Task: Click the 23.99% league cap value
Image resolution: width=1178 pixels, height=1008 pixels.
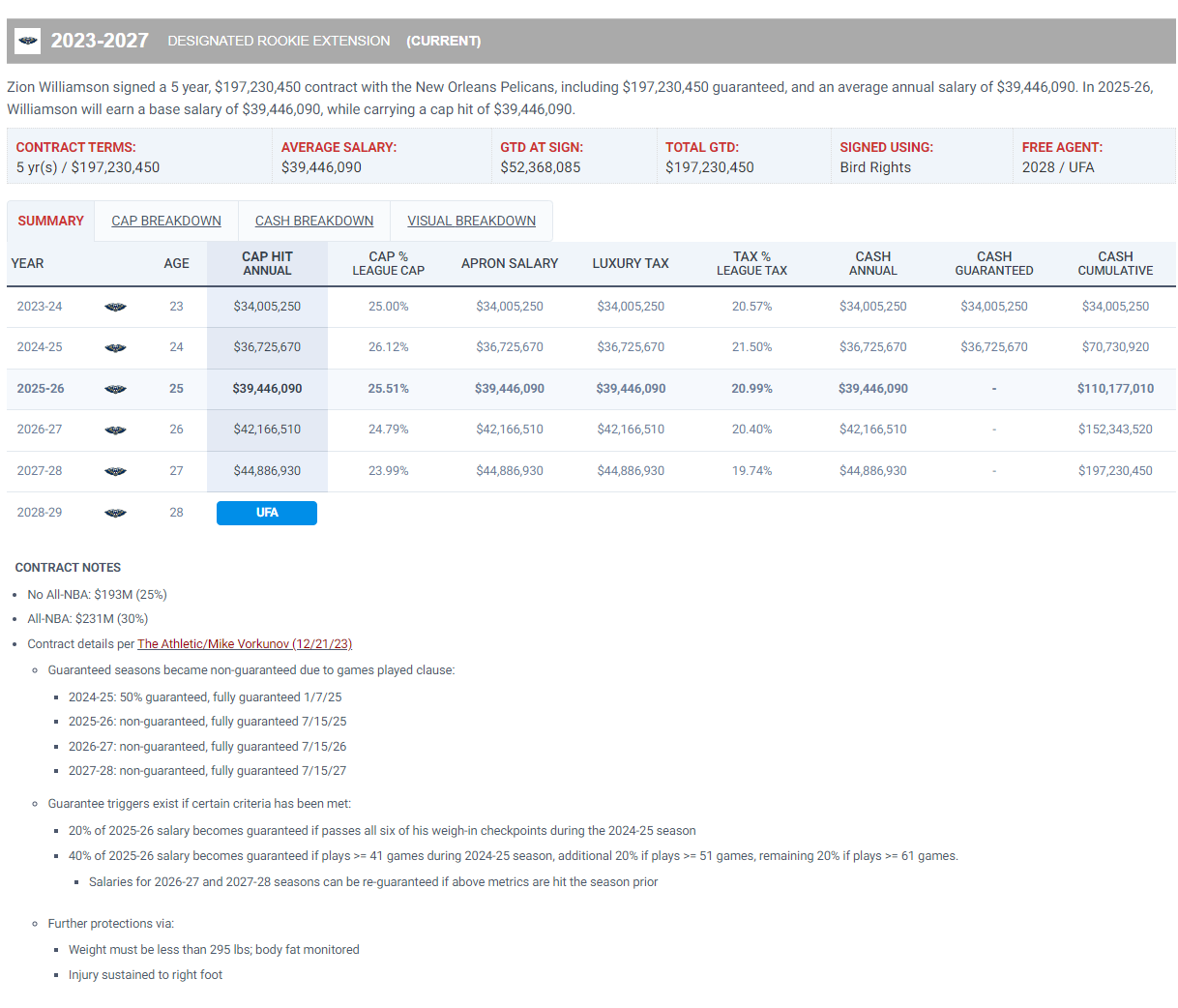Action: (x=388, y=471)
